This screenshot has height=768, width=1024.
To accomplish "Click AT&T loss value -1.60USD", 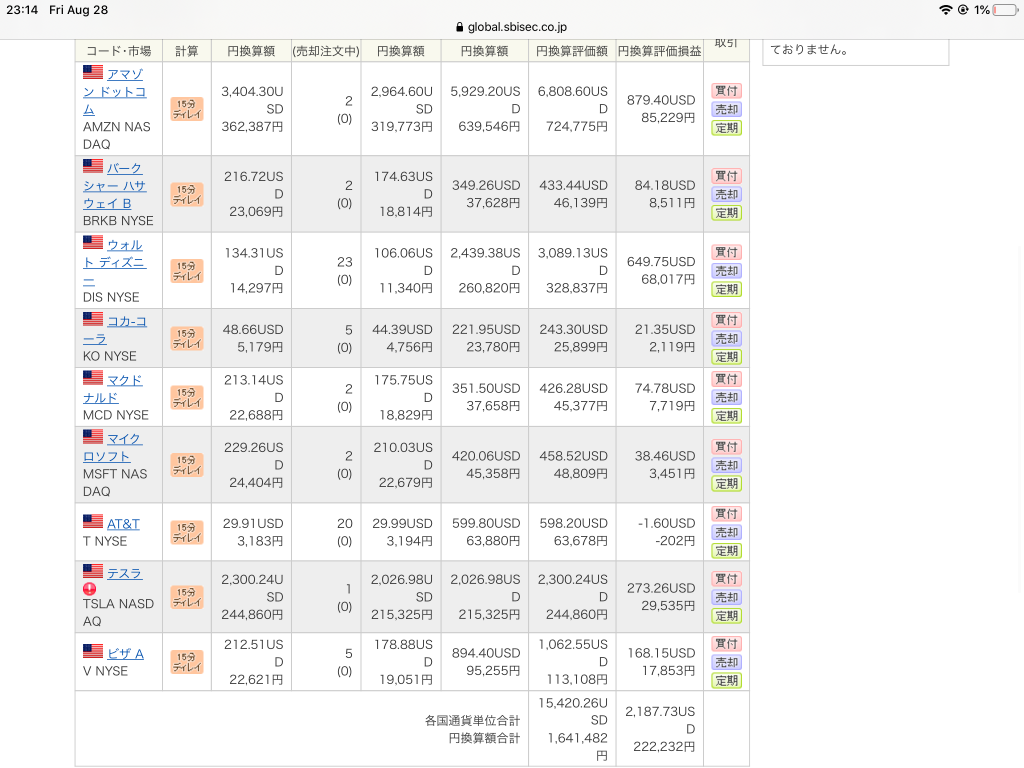I will (666, 523).
